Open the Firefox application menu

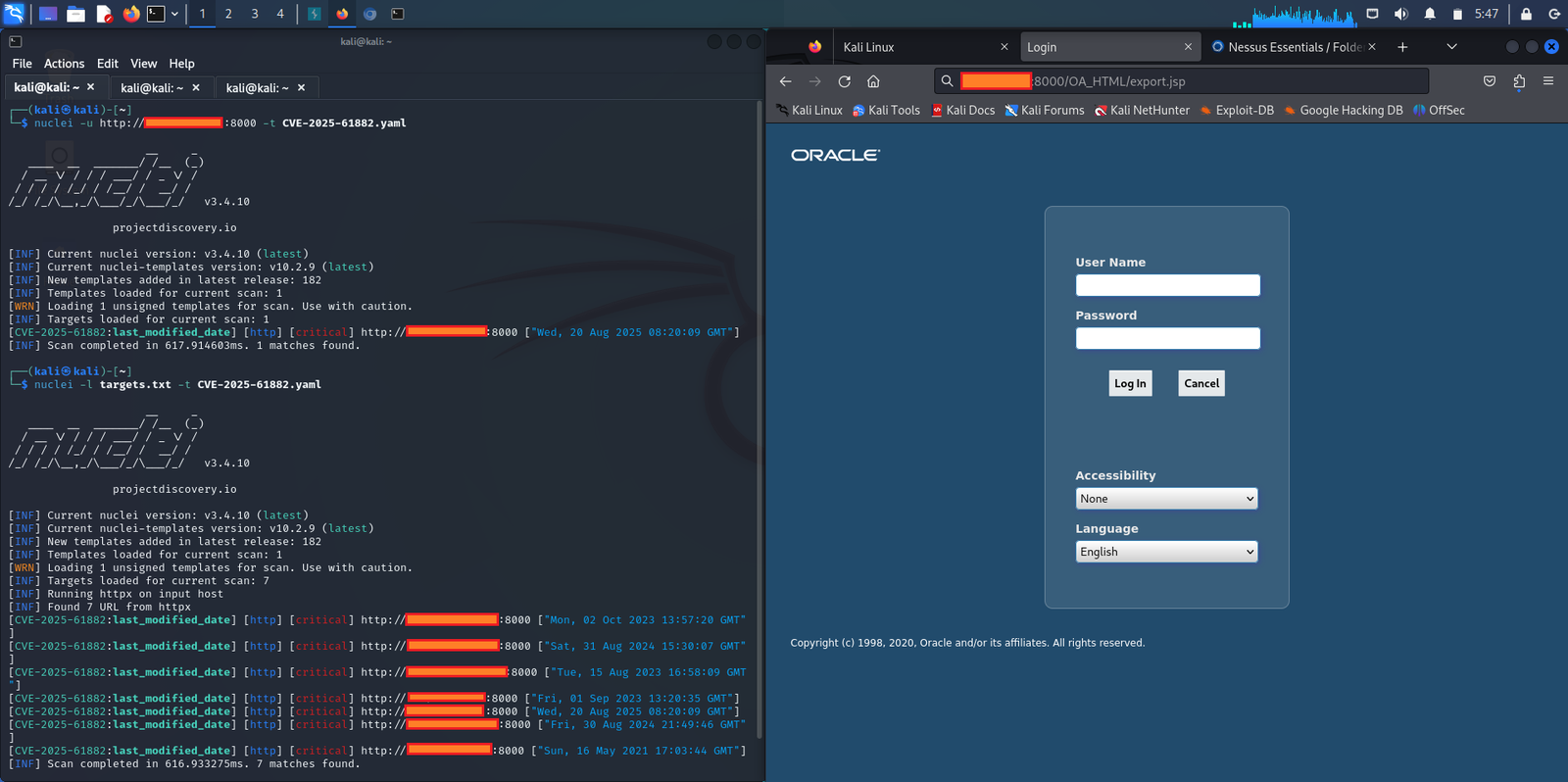[x=1548, y=81]
